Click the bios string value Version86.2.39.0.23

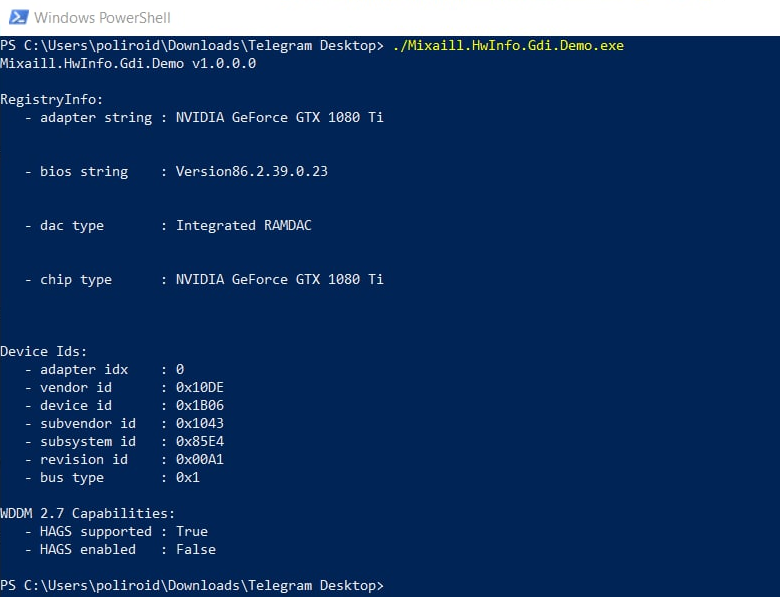pos(252,172)
